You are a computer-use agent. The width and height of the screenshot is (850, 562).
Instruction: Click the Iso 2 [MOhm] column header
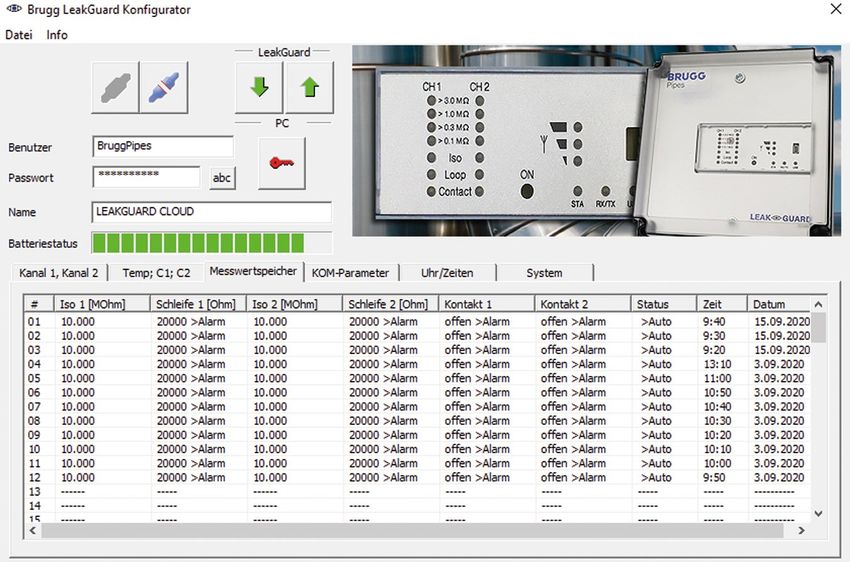point(294,305)
